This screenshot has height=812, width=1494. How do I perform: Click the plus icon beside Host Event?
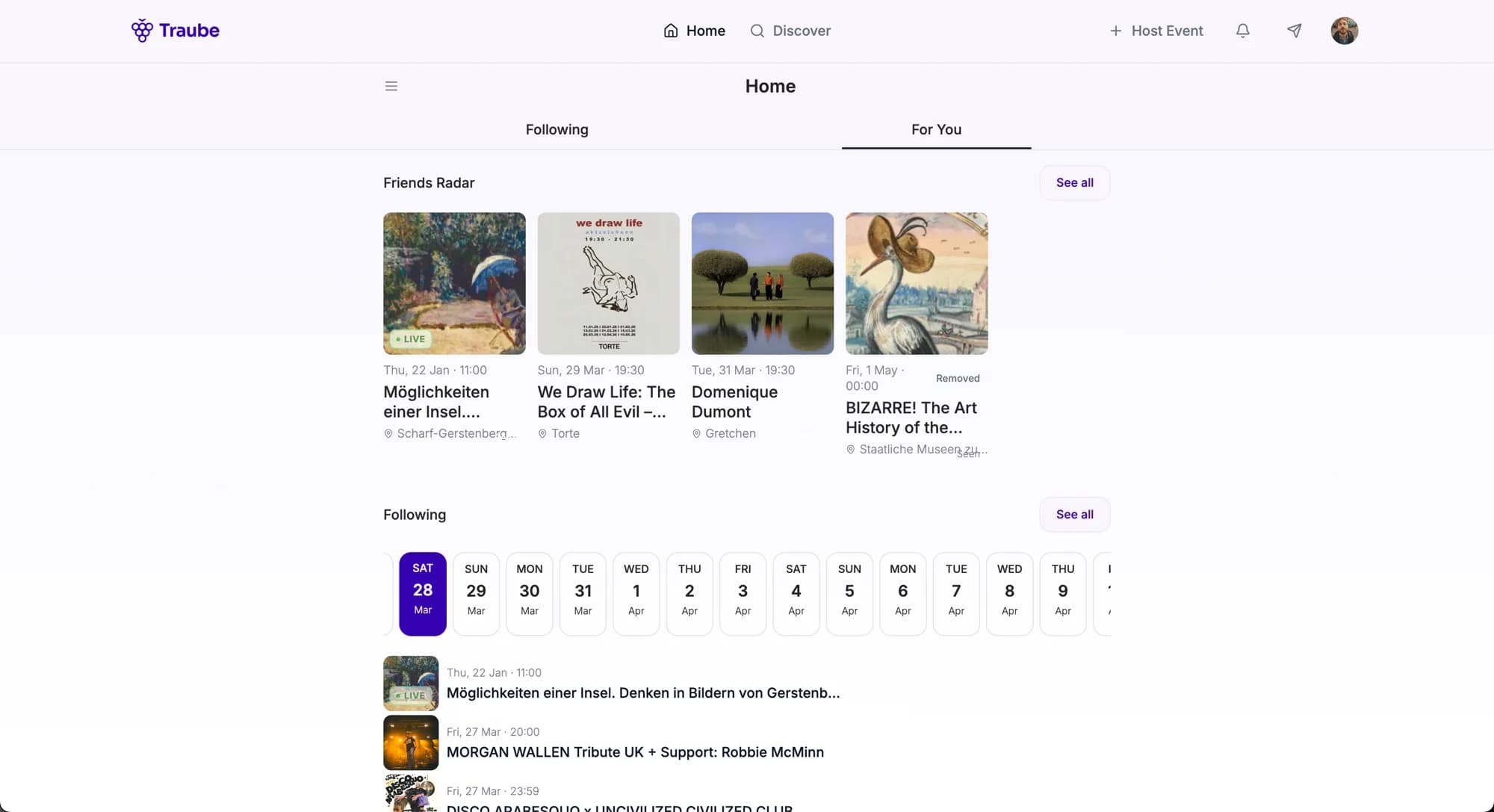1115,31
